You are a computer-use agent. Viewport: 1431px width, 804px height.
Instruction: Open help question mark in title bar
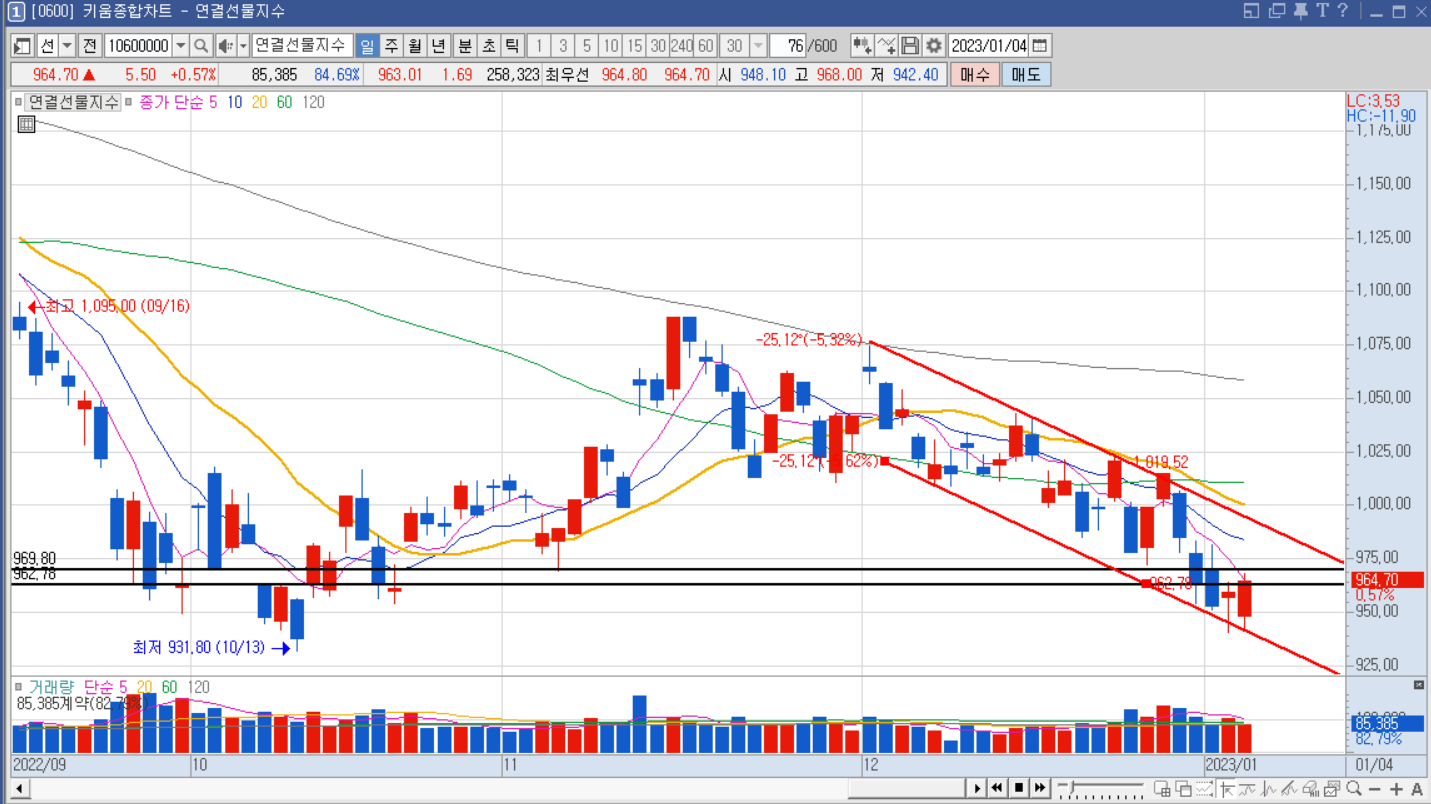click(1343, 11)
